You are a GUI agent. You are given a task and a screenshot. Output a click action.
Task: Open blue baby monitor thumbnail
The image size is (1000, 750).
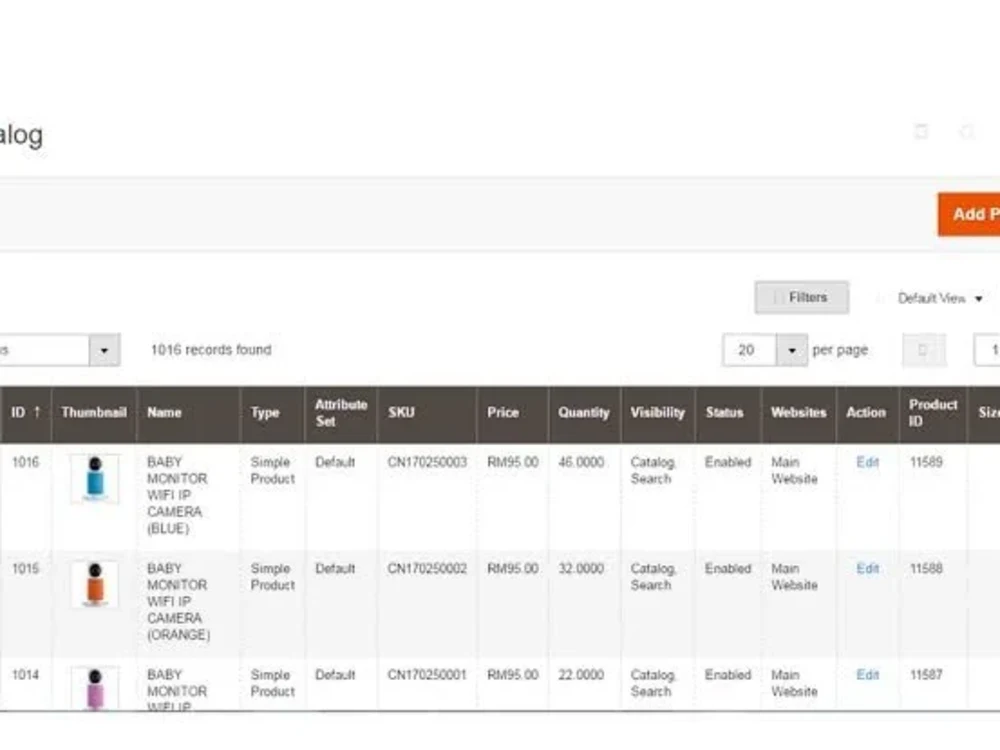pyautogui.click(x=94, y=478)
